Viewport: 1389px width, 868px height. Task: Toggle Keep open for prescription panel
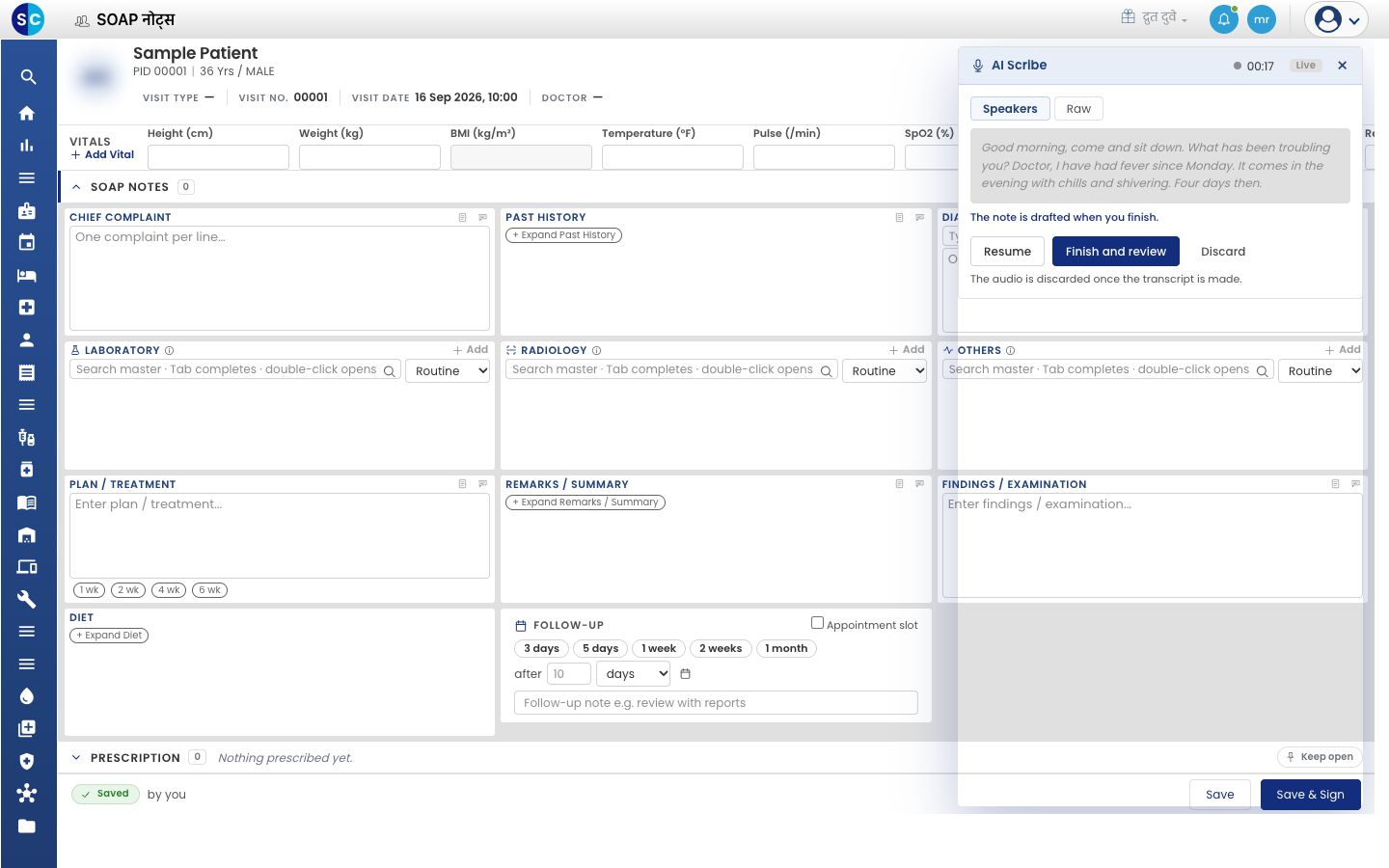click(x=1320, y=757)
